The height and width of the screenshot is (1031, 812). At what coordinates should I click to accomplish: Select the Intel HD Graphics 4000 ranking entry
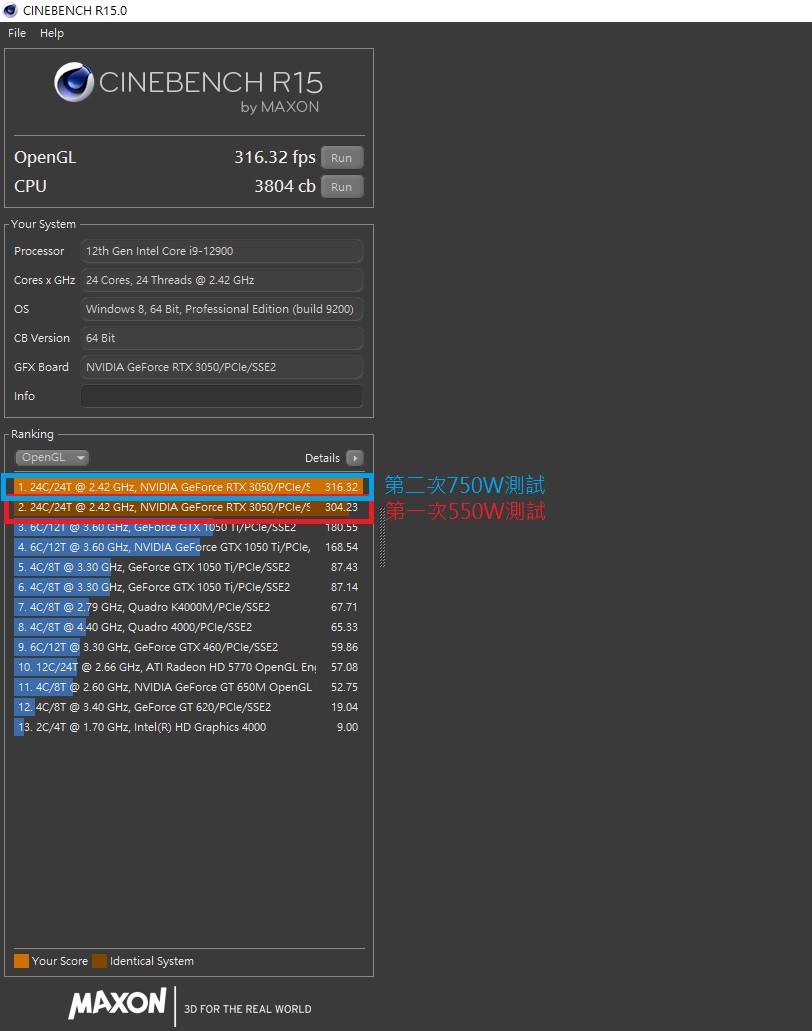[x=188, y=727]
